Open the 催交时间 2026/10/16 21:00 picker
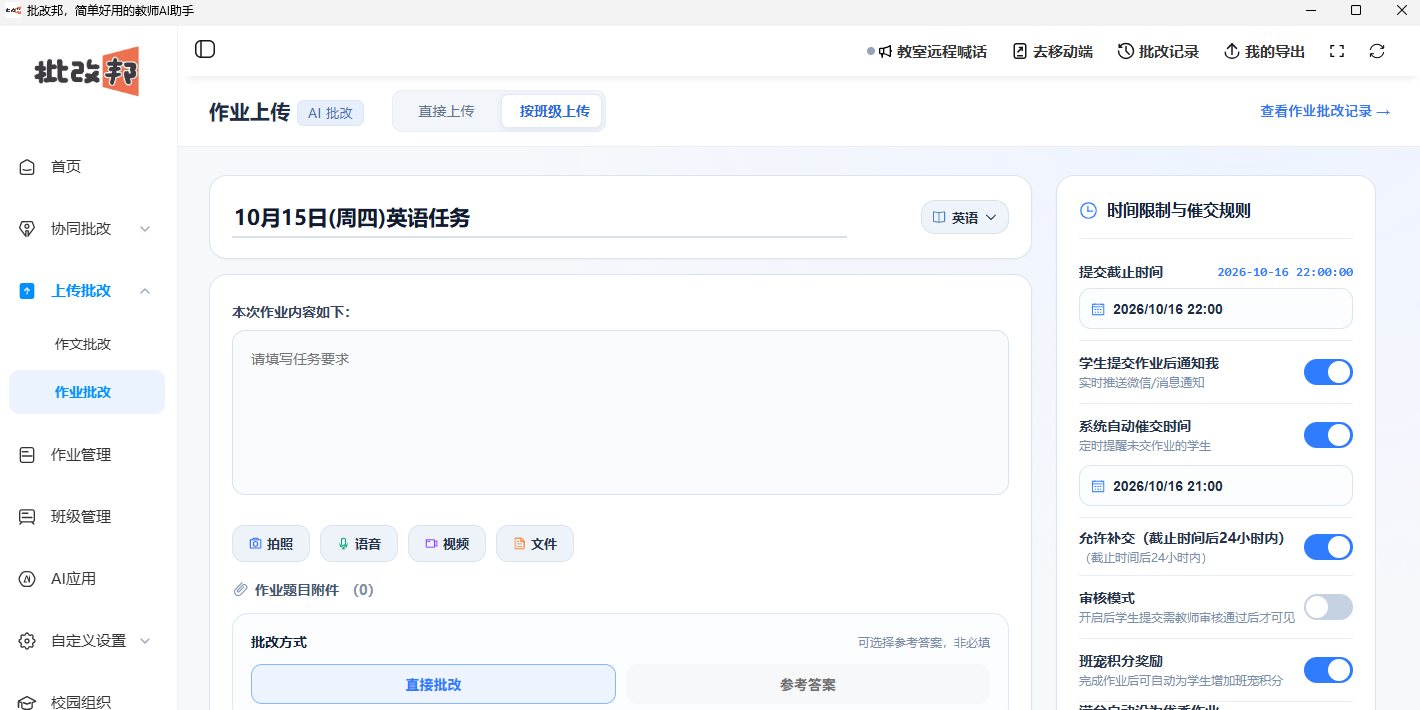The width and height of the screenshot is (1420, 710). click(x=1216, y=485)
